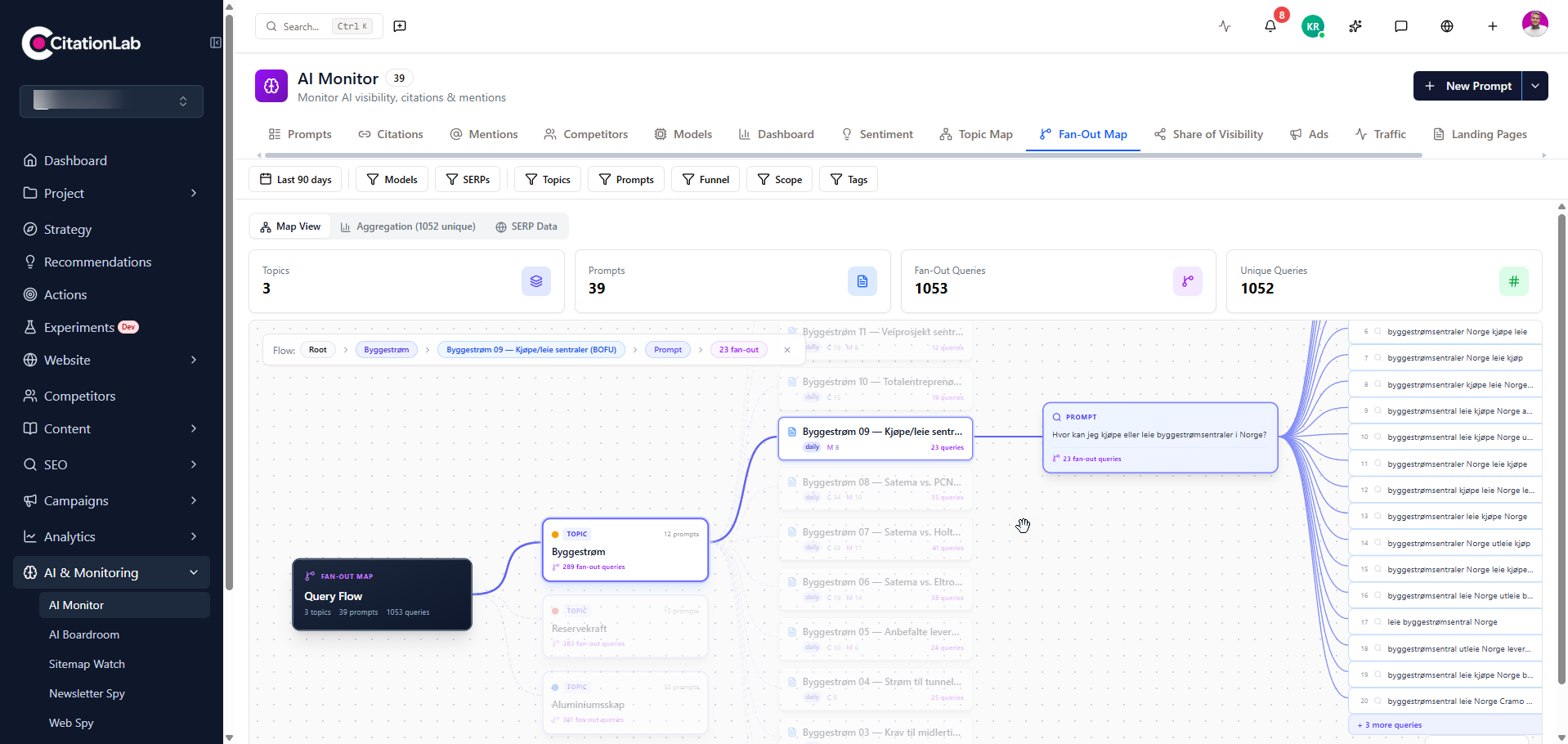Switch to SERP Data view
The width and height of the screenshot is (1568, 744).
(x=526, y=226)
